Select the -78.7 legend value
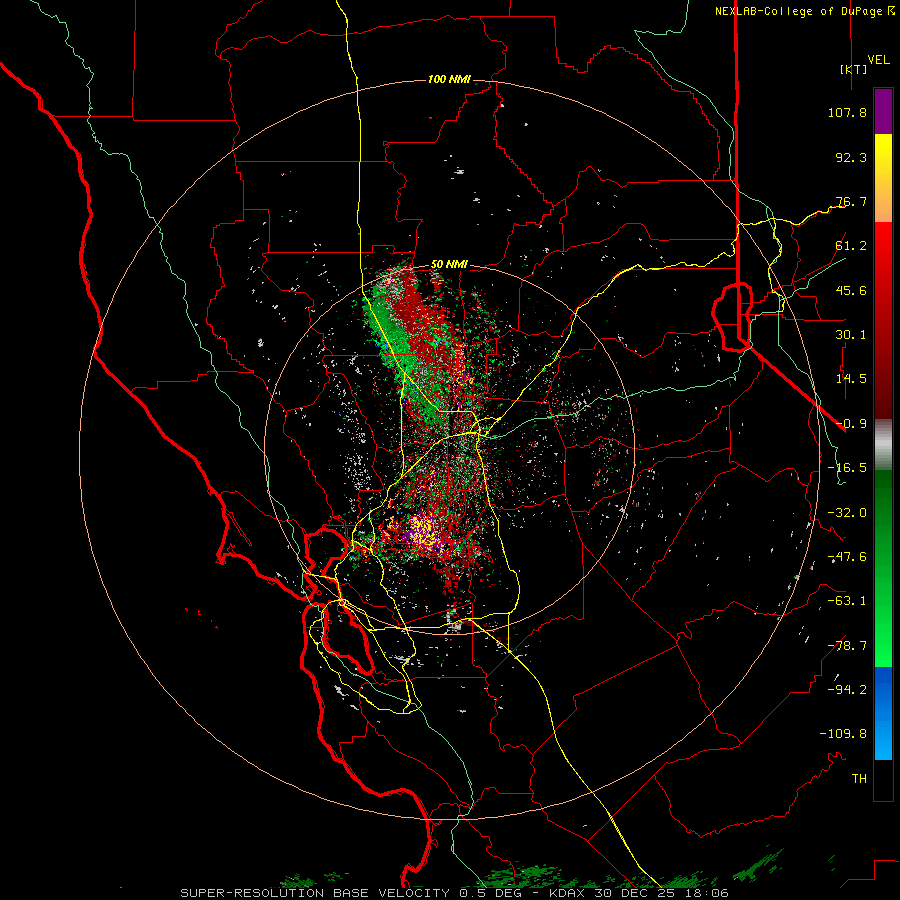 [847, 646]
